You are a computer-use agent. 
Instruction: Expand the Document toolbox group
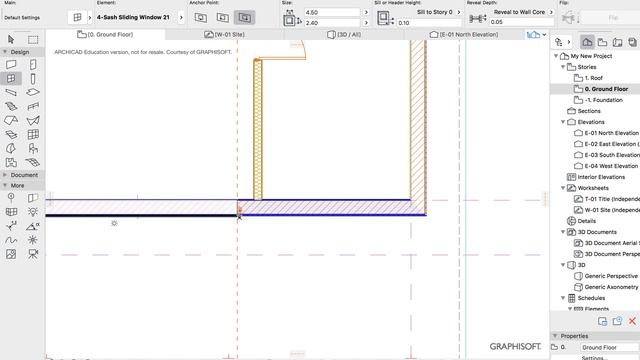point(5,175)
